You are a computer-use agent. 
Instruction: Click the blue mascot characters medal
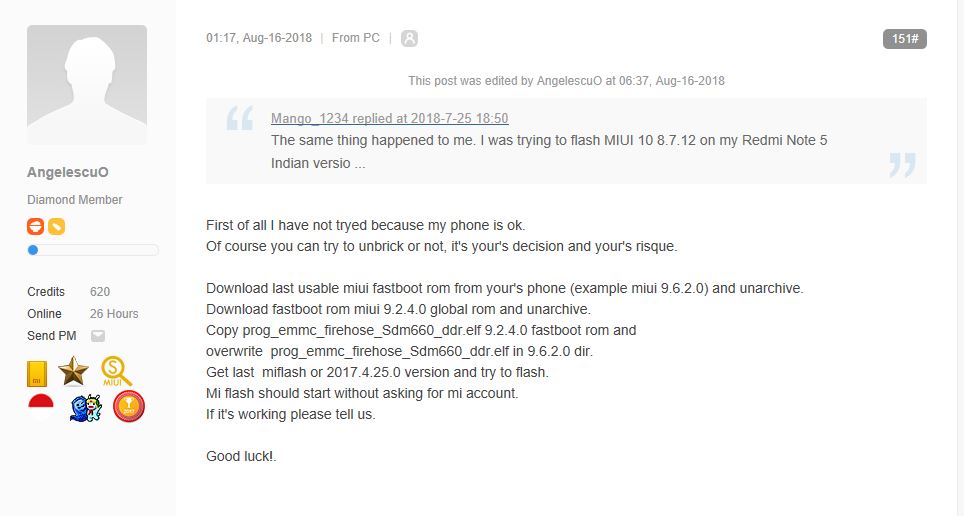point(85,407)
